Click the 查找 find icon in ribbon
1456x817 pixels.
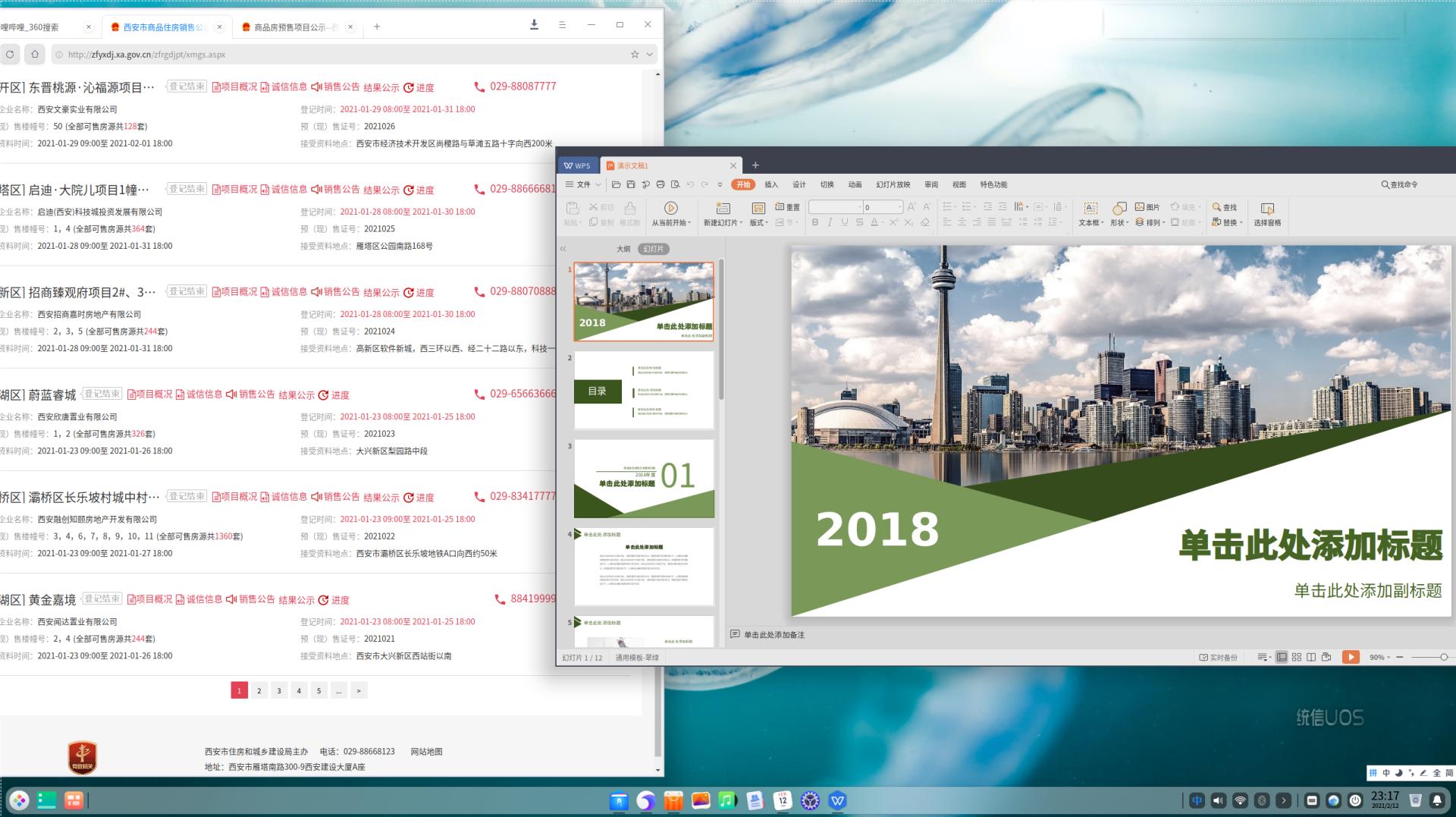point(1224,207)
